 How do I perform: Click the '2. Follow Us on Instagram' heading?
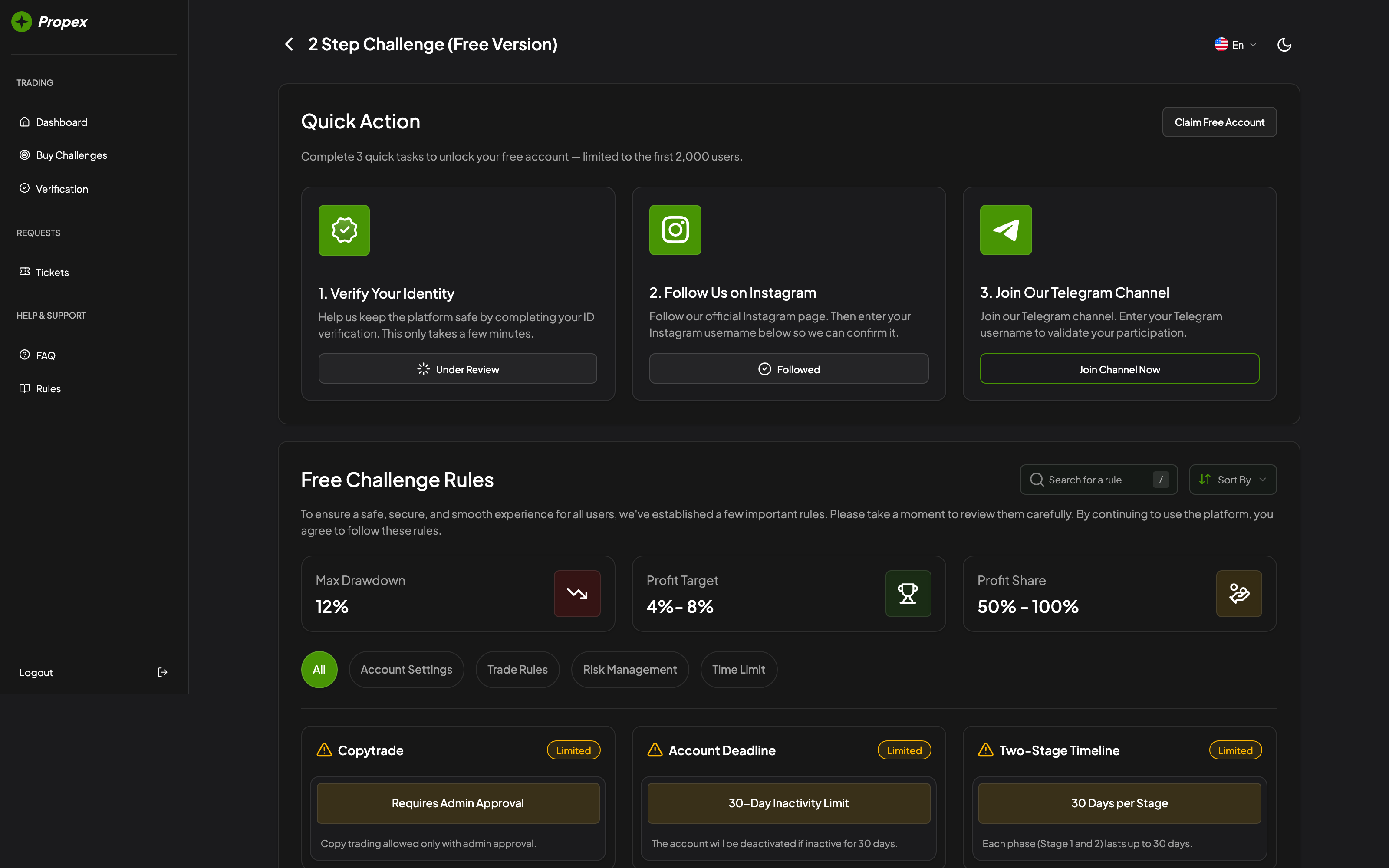pos(732,293)
